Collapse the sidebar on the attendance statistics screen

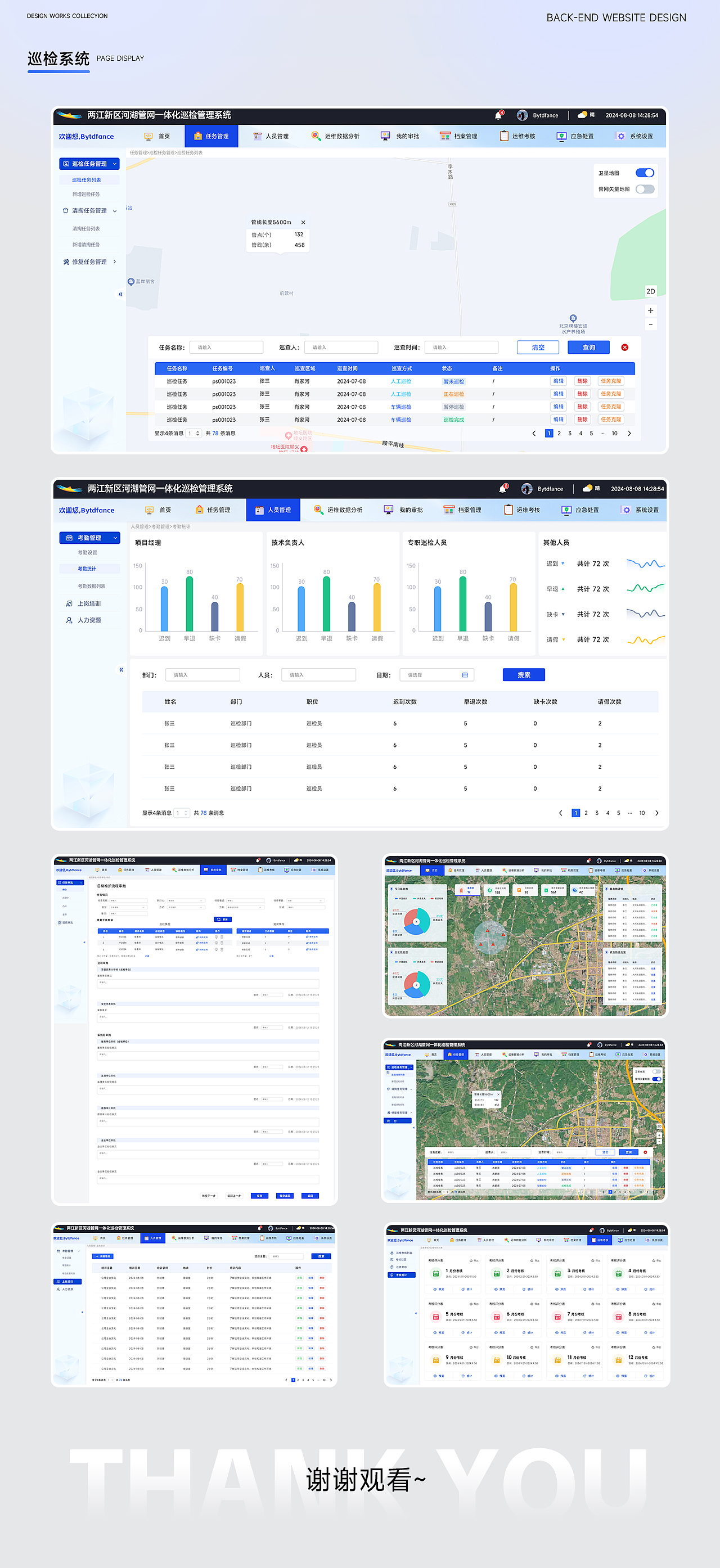[121, 670]
